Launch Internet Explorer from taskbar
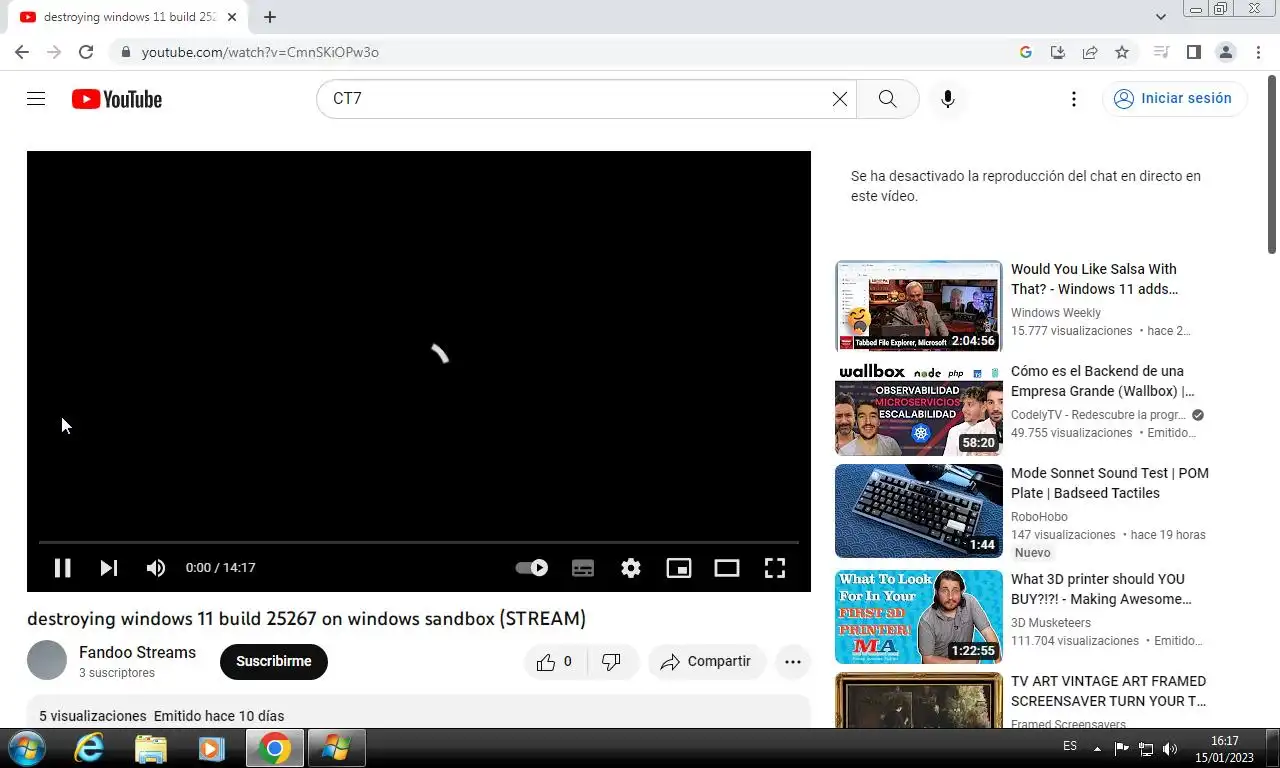Image resolution: width=1280 pixels, height=768 pixels. point(89,748)
